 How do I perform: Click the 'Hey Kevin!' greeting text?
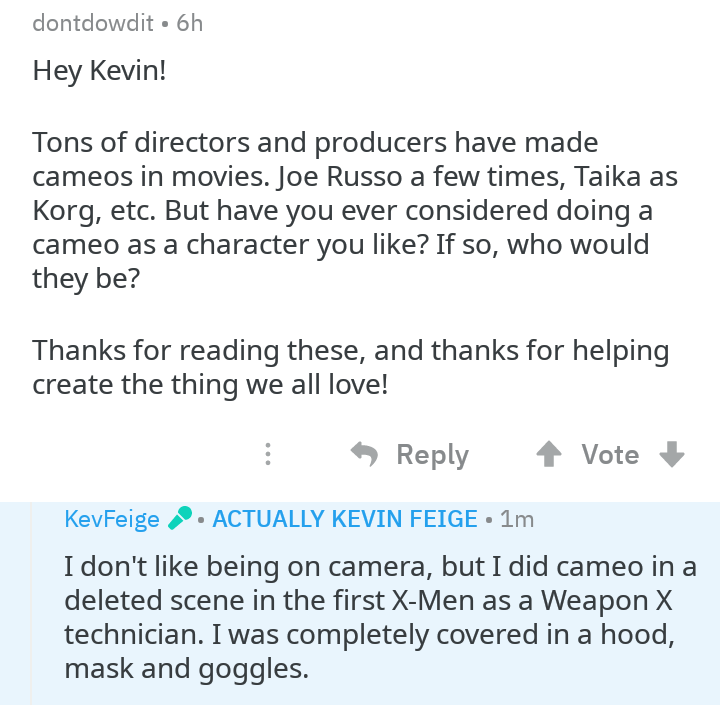[95, 70]
